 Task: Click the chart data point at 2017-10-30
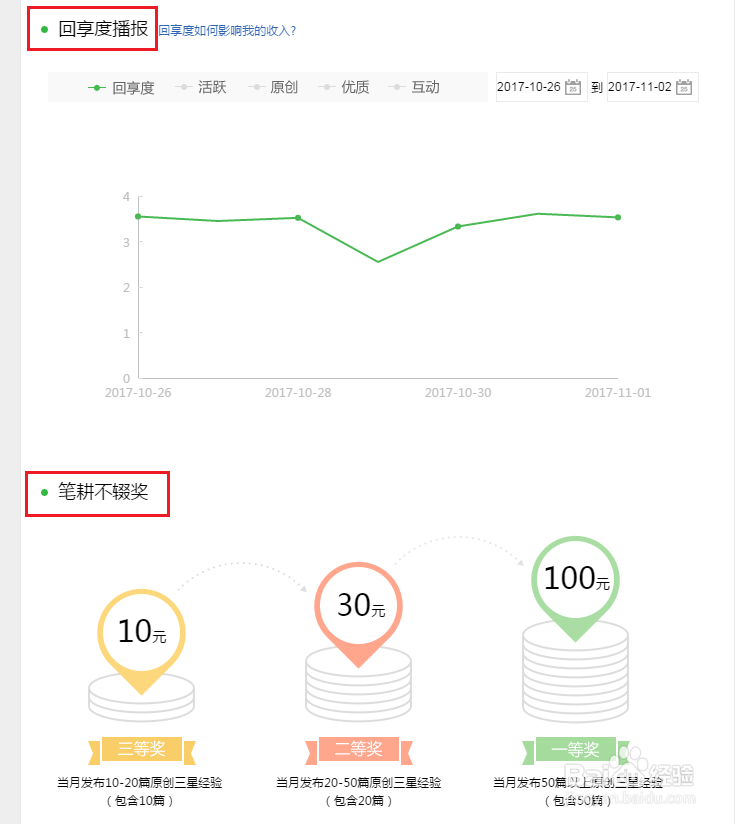tap(458, 226)
